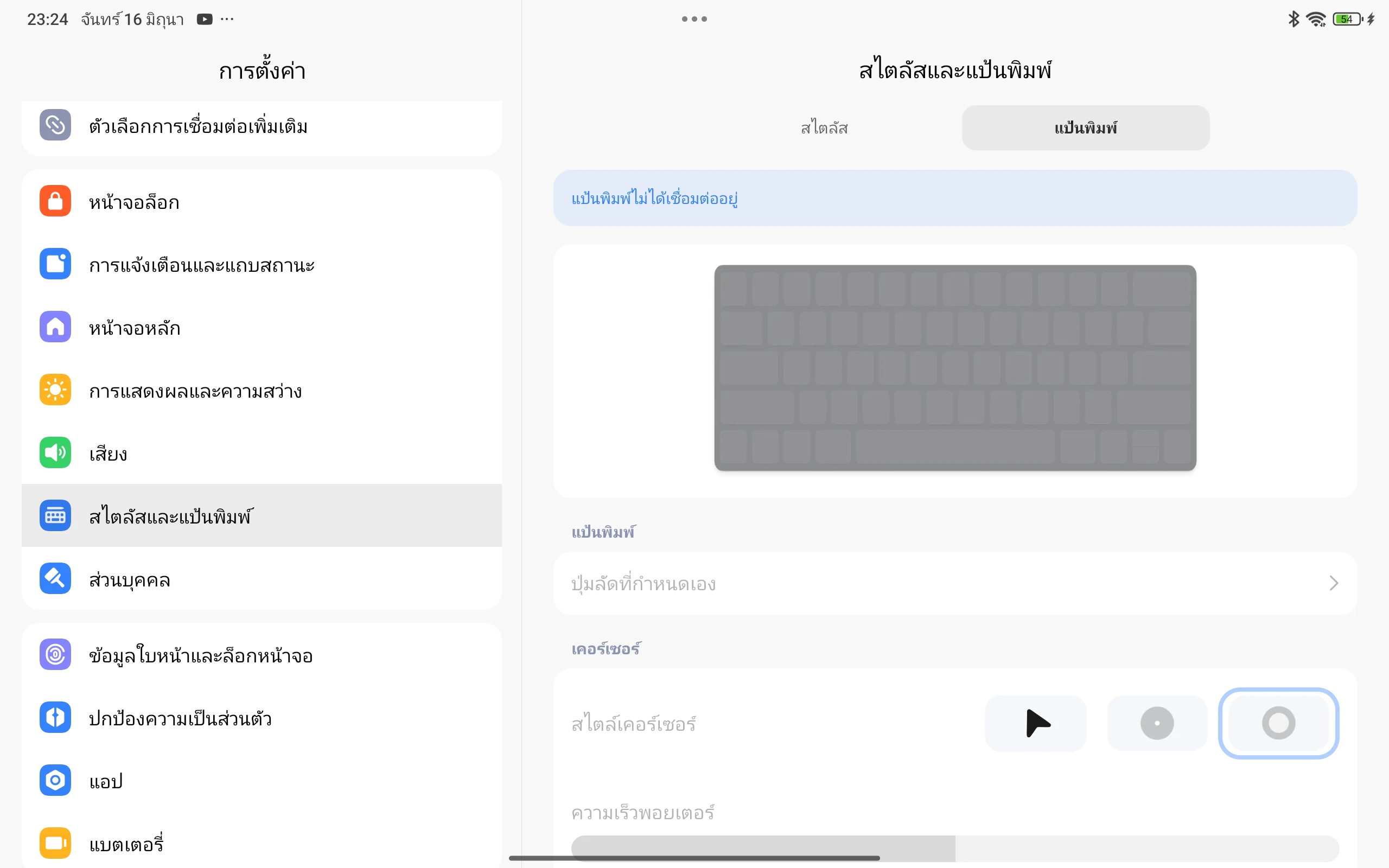Switch to the สไตลัส tab
1389x868 pixels.
coord(824,127)
